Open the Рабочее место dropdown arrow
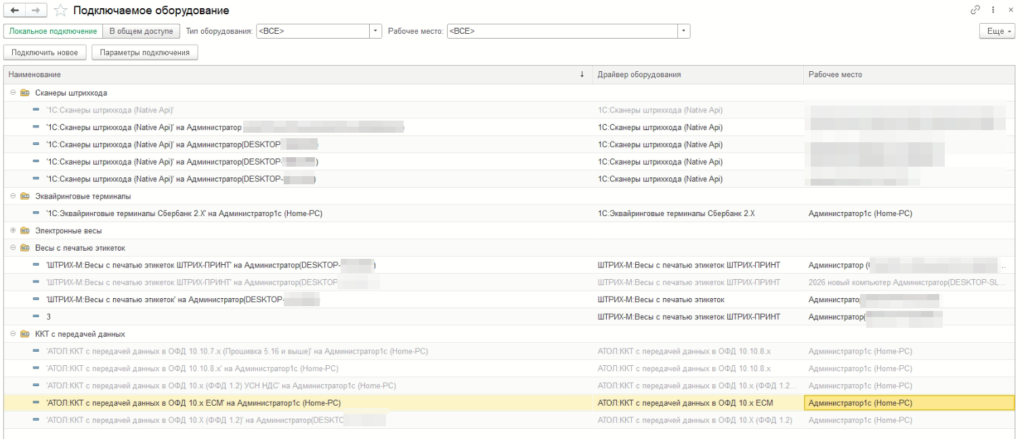This screenshot has height=439, width=1024. [x=684, y=31]
